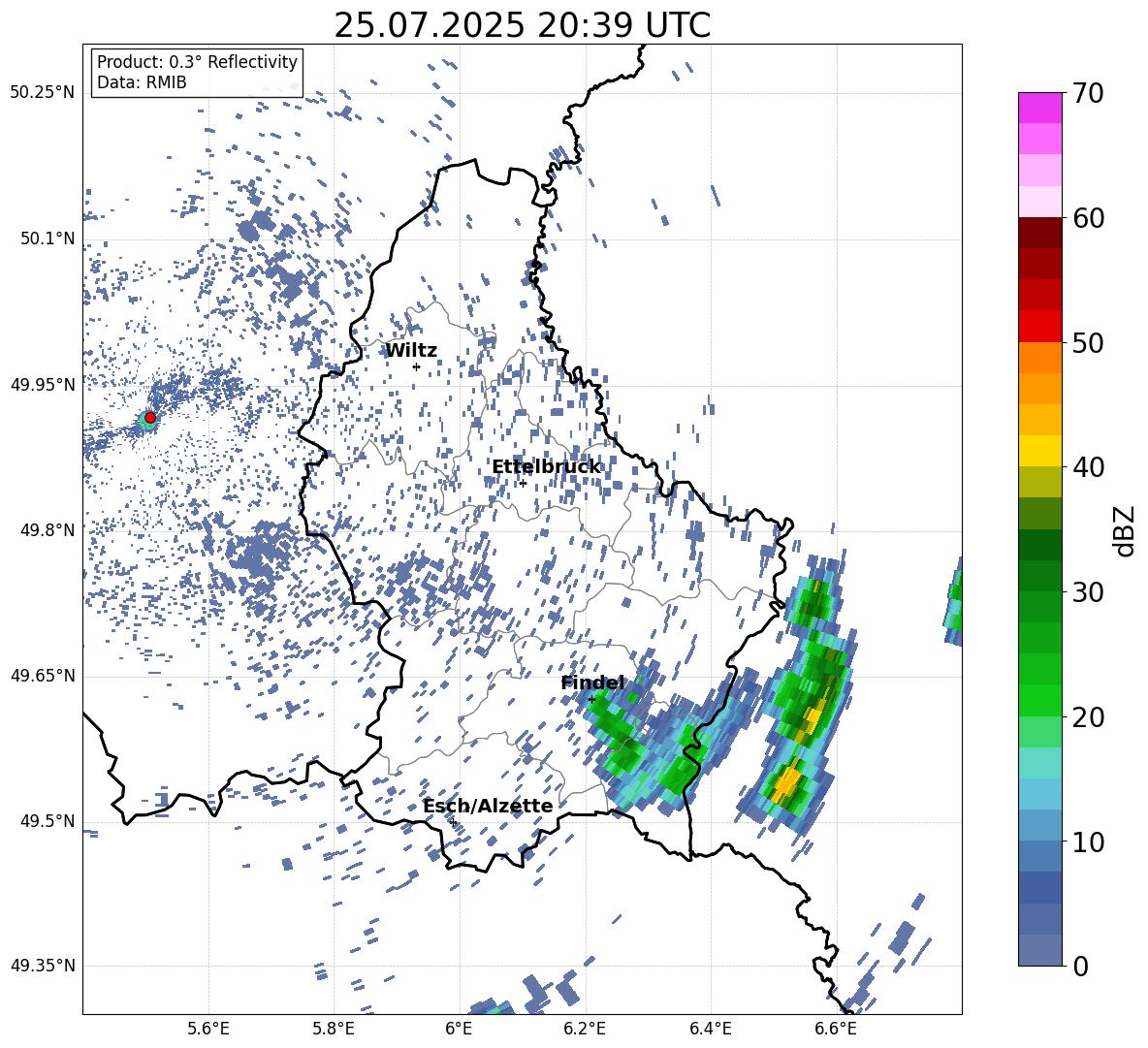This screenshot has height=1048, width=1148.
Task: Click the yellow-orange storm core near 6.5°E
Action: pos(787,783)
